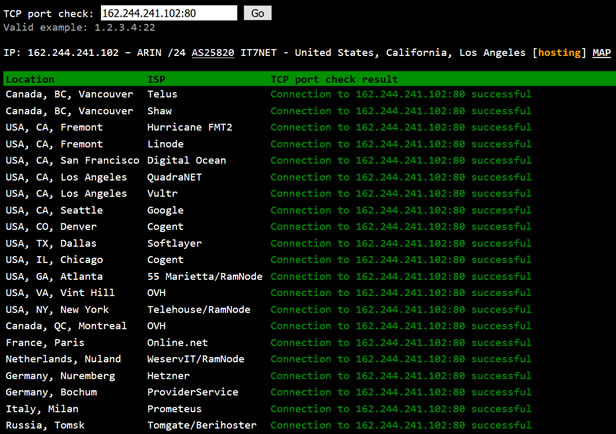Click the USA, CA, Seattle location
The height and width of the screenshot is (434, 616).
point(54,211)
